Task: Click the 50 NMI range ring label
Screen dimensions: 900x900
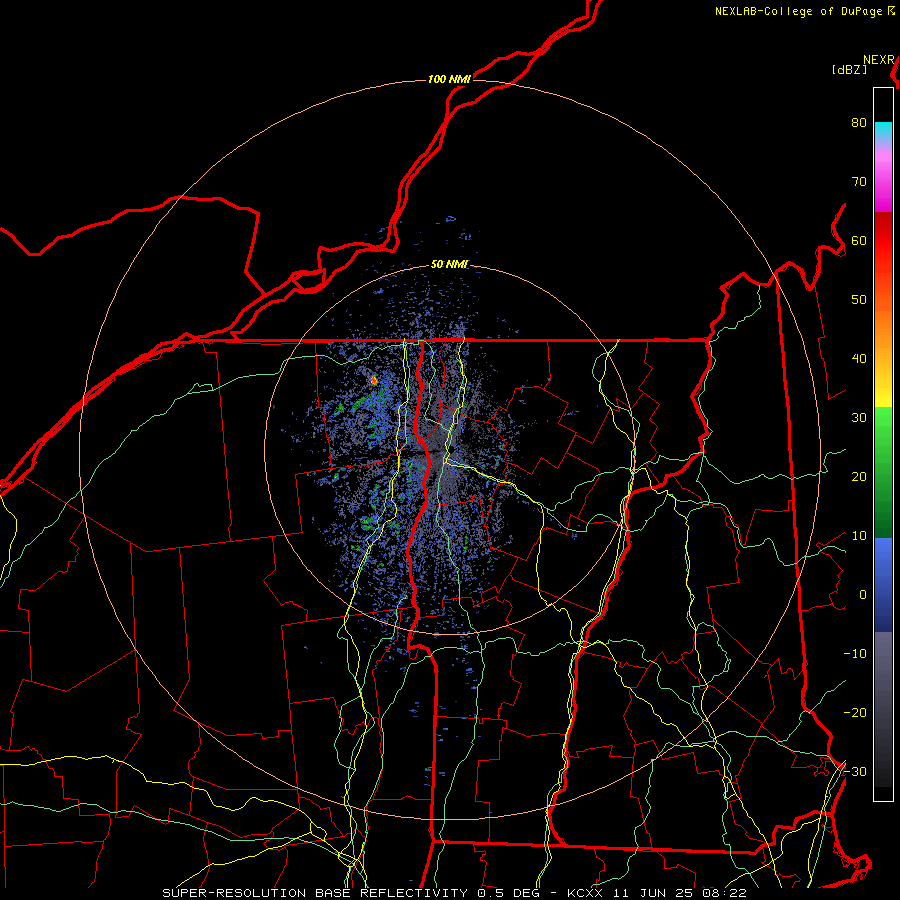Action: pos(449,264)
